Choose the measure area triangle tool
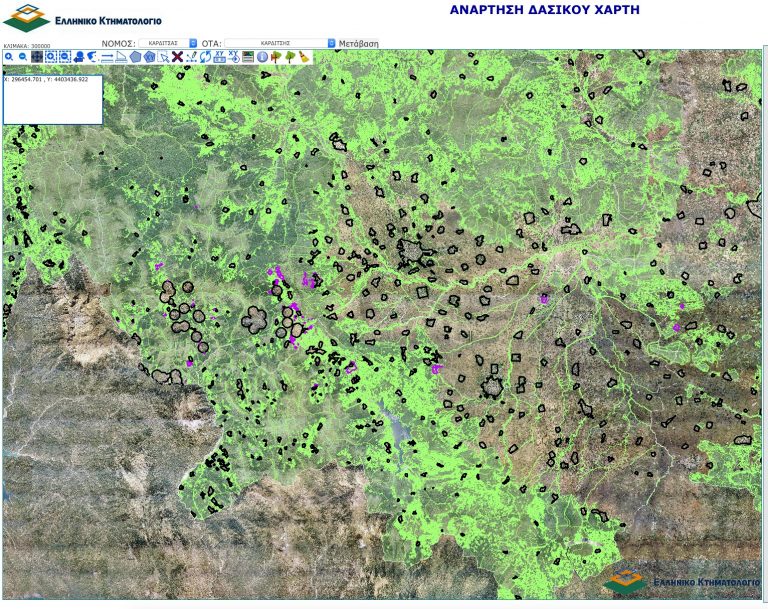Screen dimensions: 768x609 121,57
